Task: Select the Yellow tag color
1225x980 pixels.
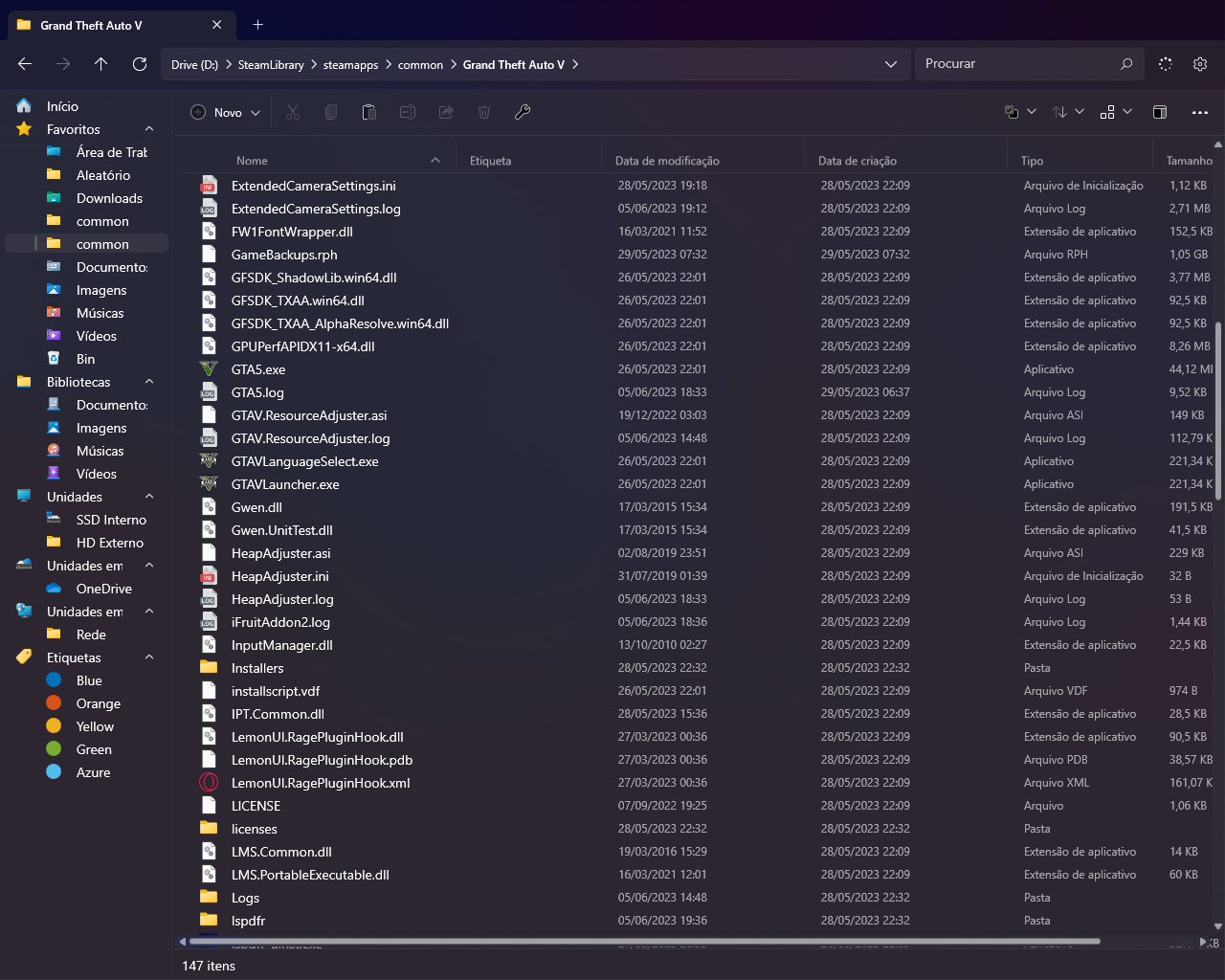Action: click(55, 726)
